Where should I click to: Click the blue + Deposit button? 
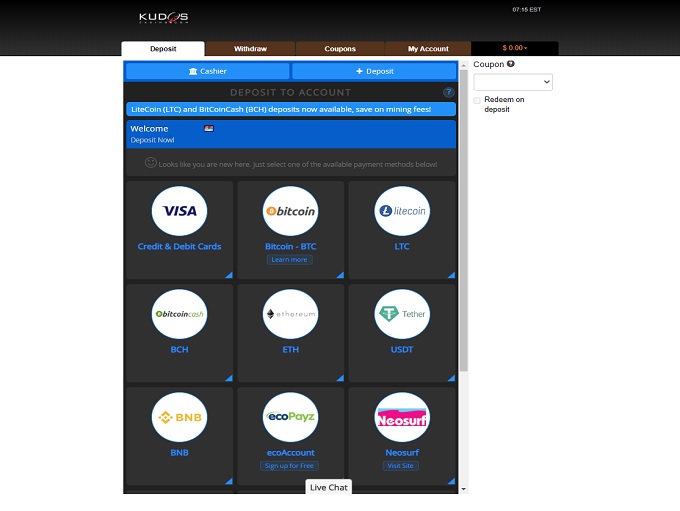(x=375, y=71)
